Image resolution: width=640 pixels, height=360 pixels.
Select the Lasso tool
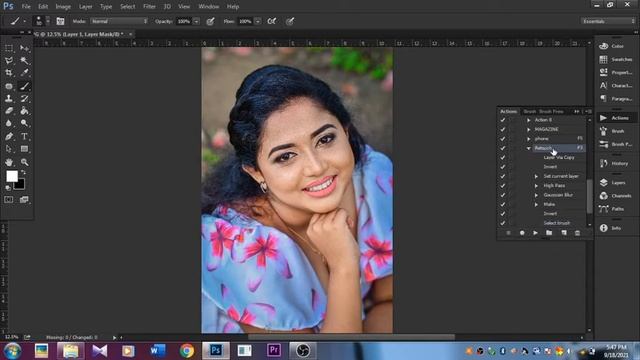(x=9, y=60)
